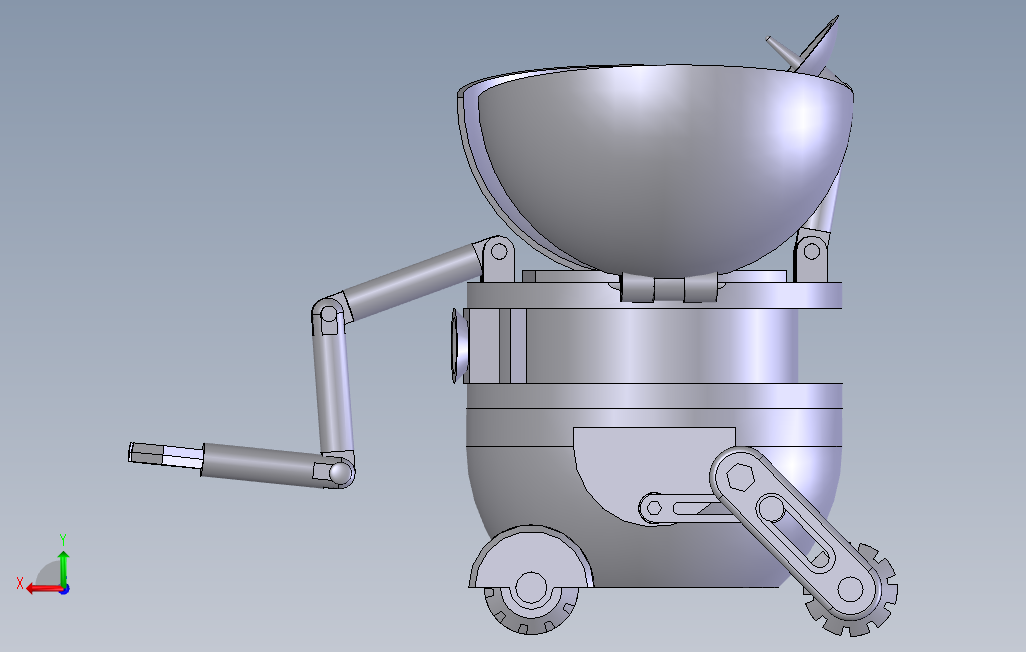Select the upper arm segment attached to the body

(412, 281)
